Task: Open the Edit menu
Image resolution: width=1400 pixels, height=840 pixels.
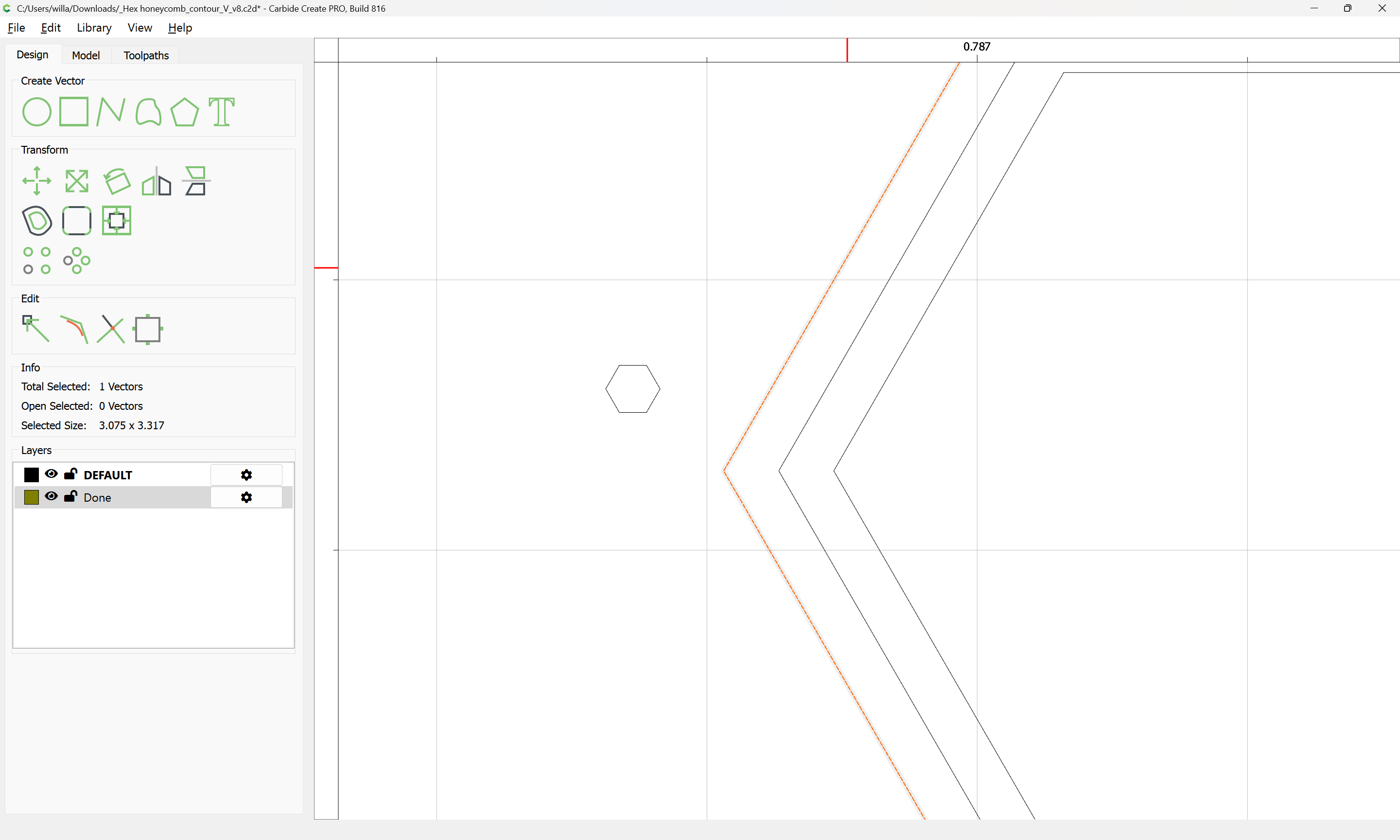Action: [51, 28]
